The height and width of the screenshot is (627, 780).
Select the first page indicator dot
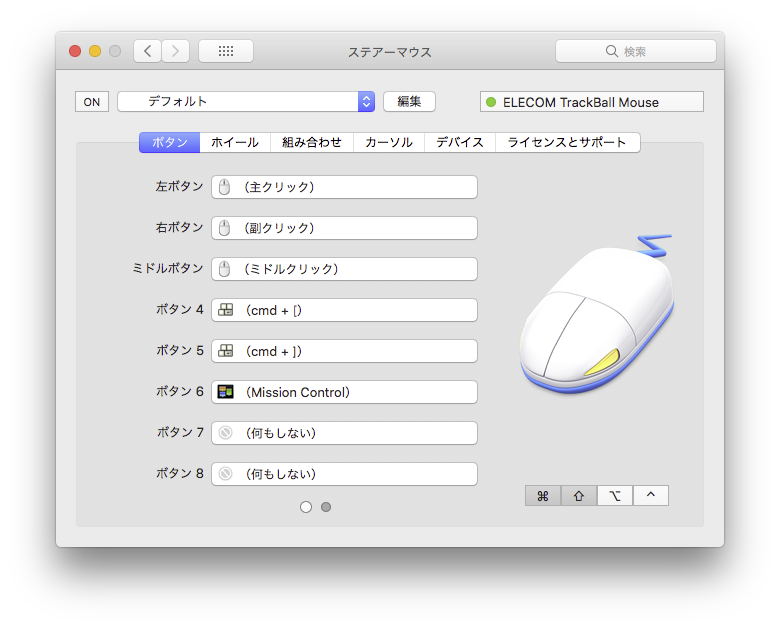[306, 507]
